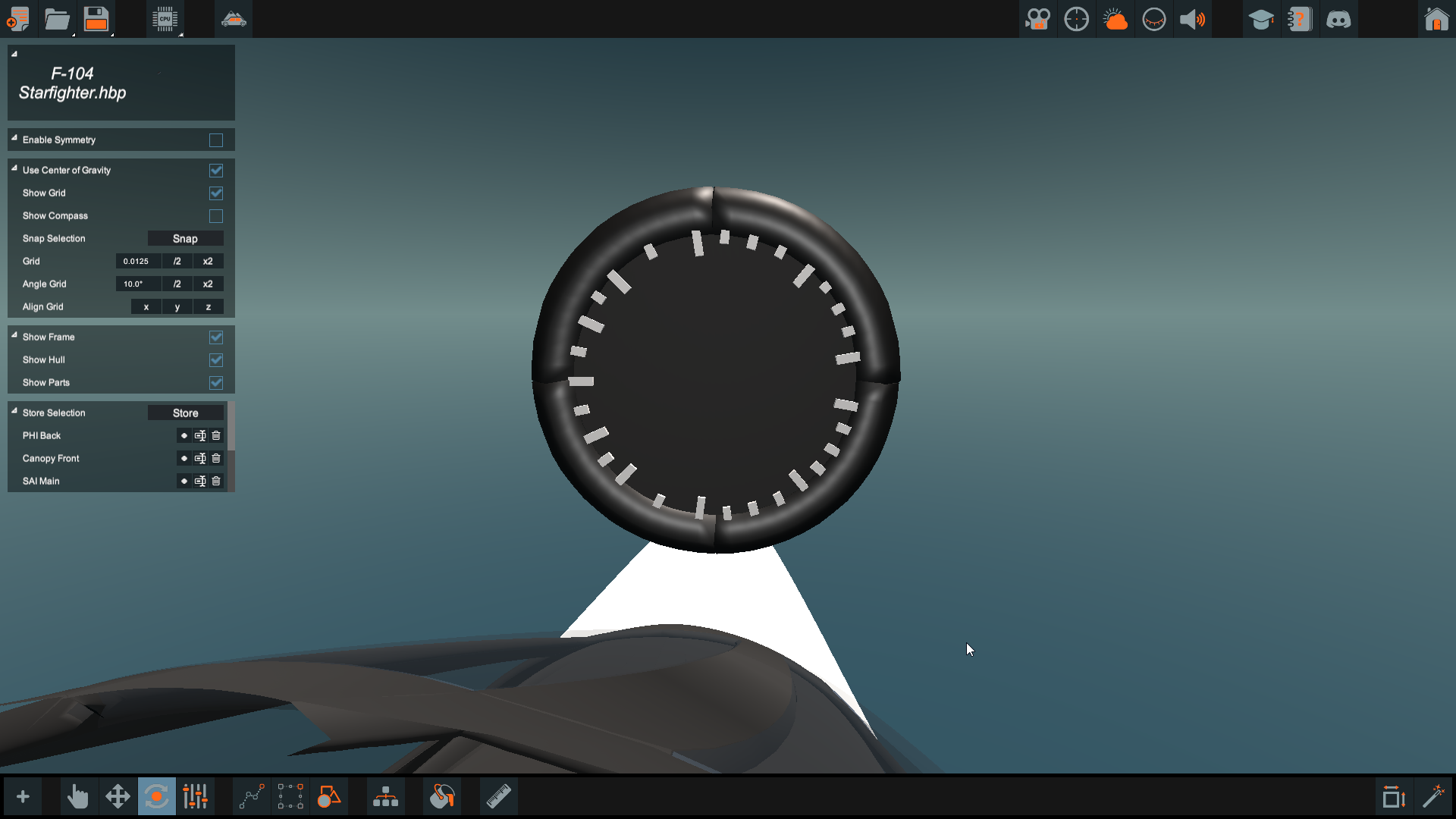This screenshot has height=819, width=1456.
Task: Select the ruler measure tool
Action: click(x=498, y=796)
